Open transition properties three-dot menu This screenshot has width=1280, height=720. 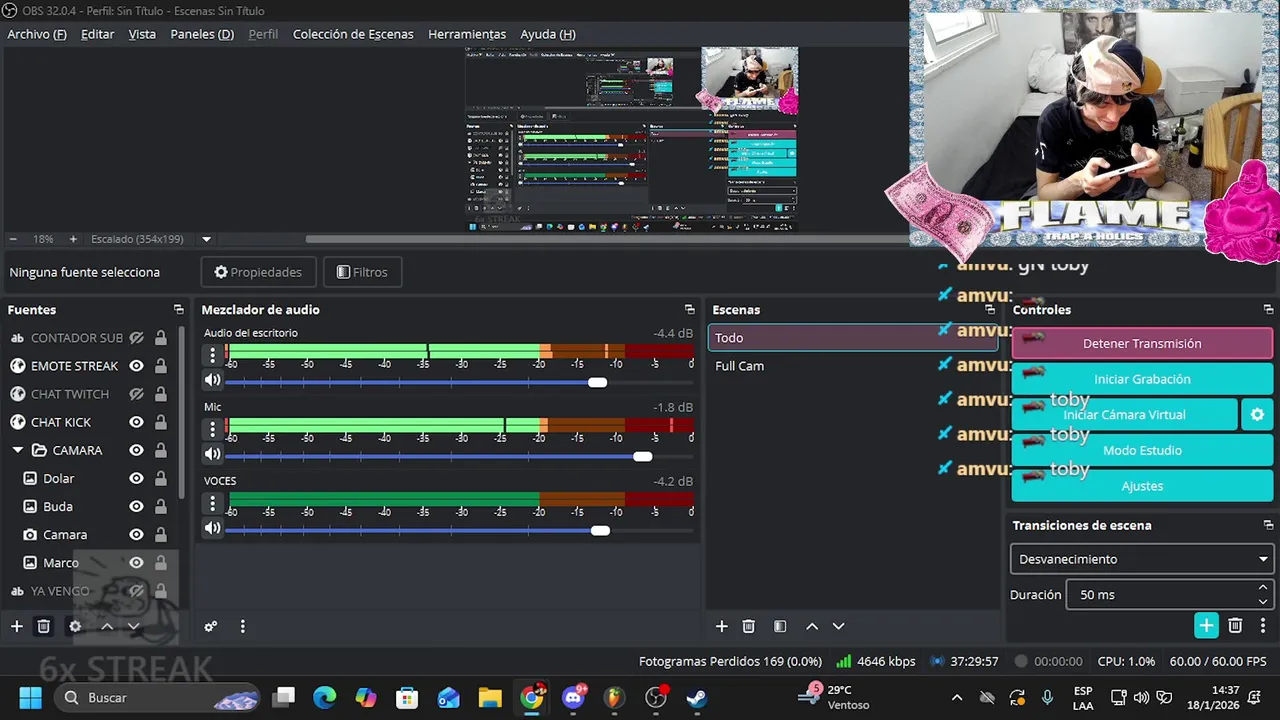coord(1263,625)
